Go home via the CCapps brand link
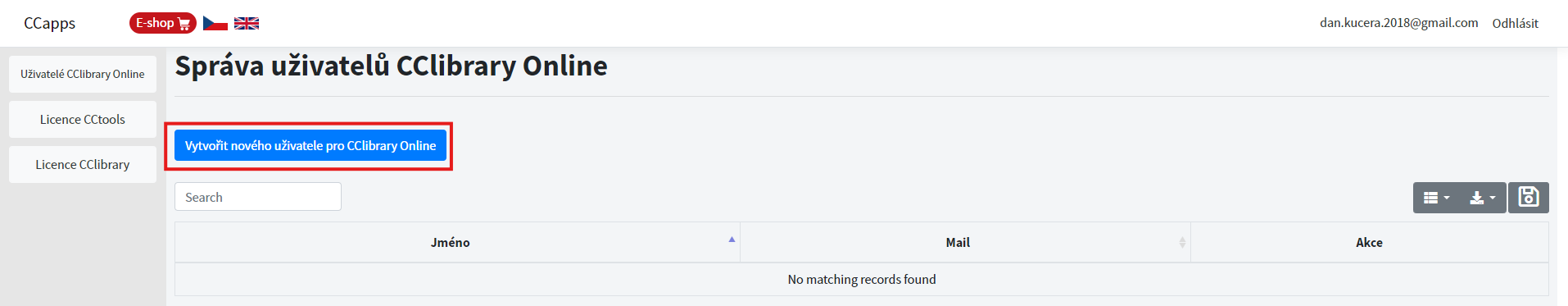1568x306 pixels. pos(49,23)
